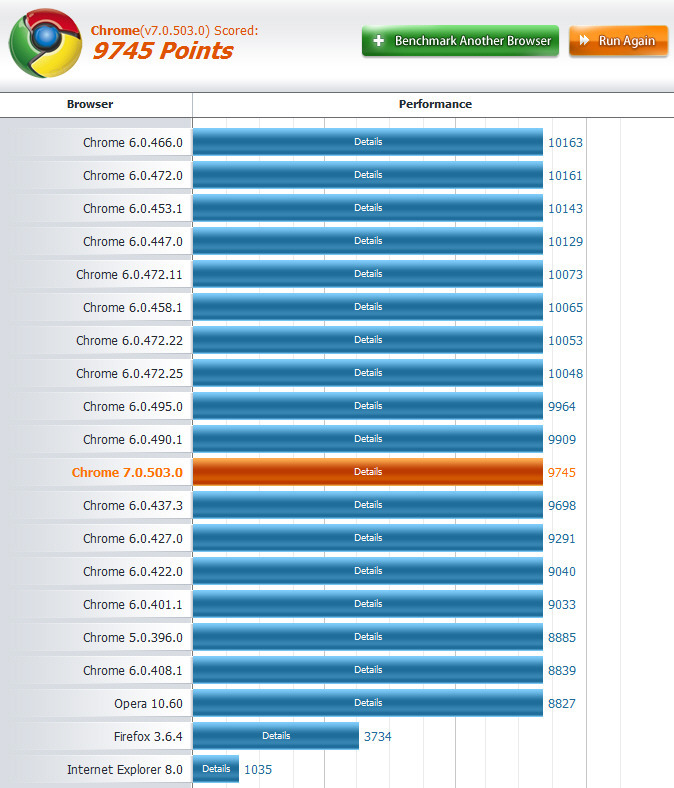
Task: Open Details for Chrome 6.0.422.0
Action: pos(368,571)
